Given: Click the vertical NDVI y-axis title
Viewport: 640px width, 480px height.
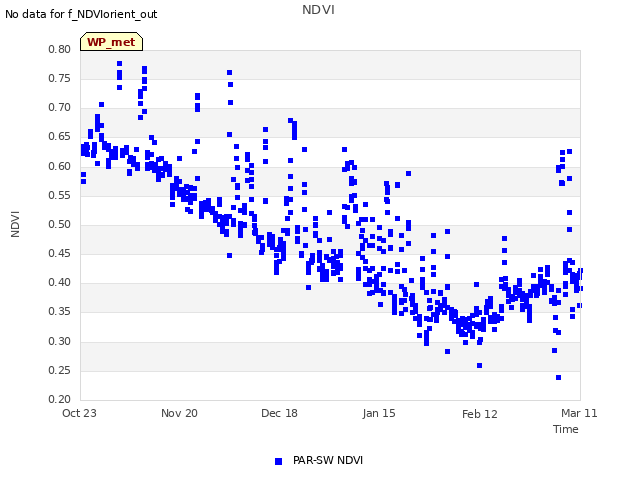Looking at the screenshot, I should (x=15, y=224).
